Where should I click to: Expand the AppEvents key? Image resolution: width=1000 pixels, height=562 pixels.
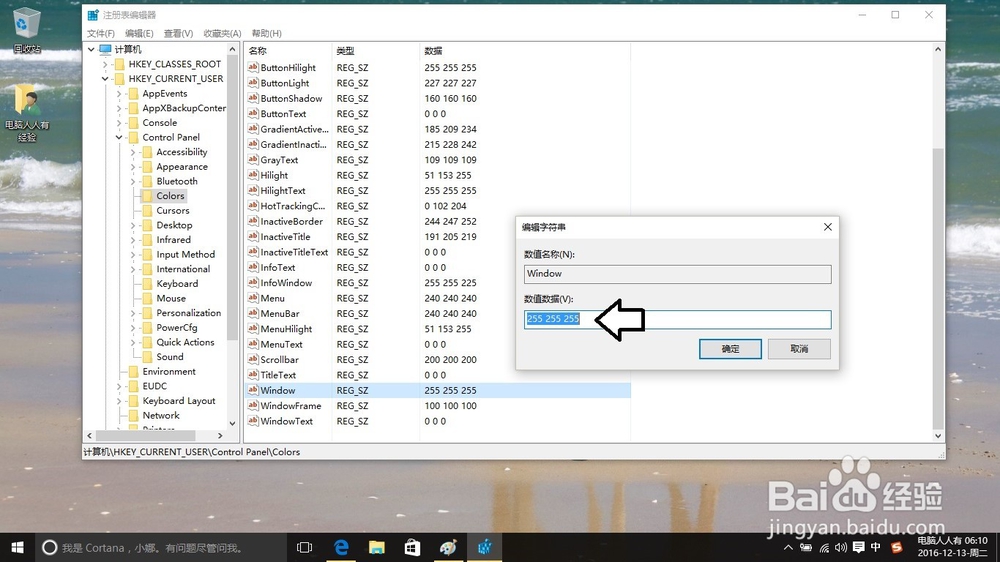119,93
